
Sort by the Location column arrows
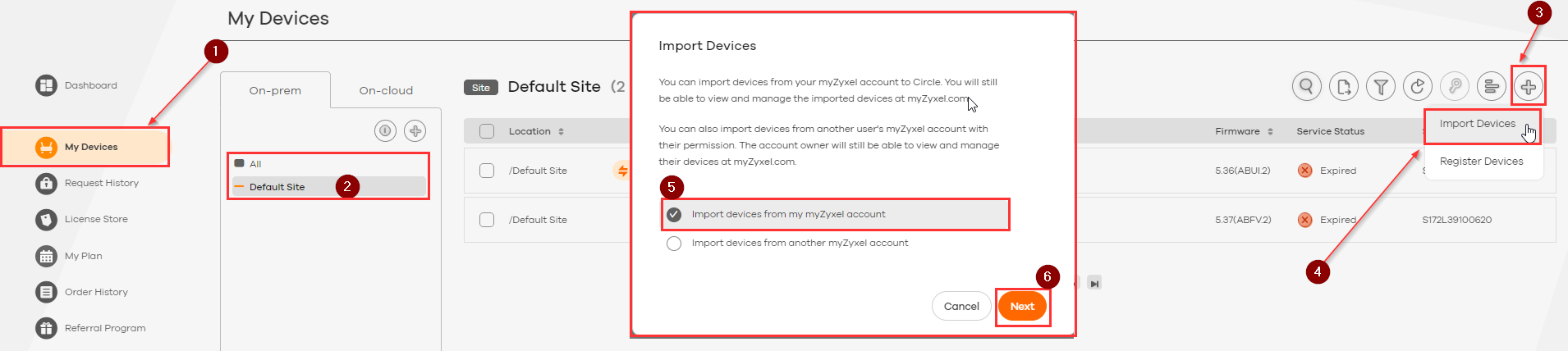point(561,131)
